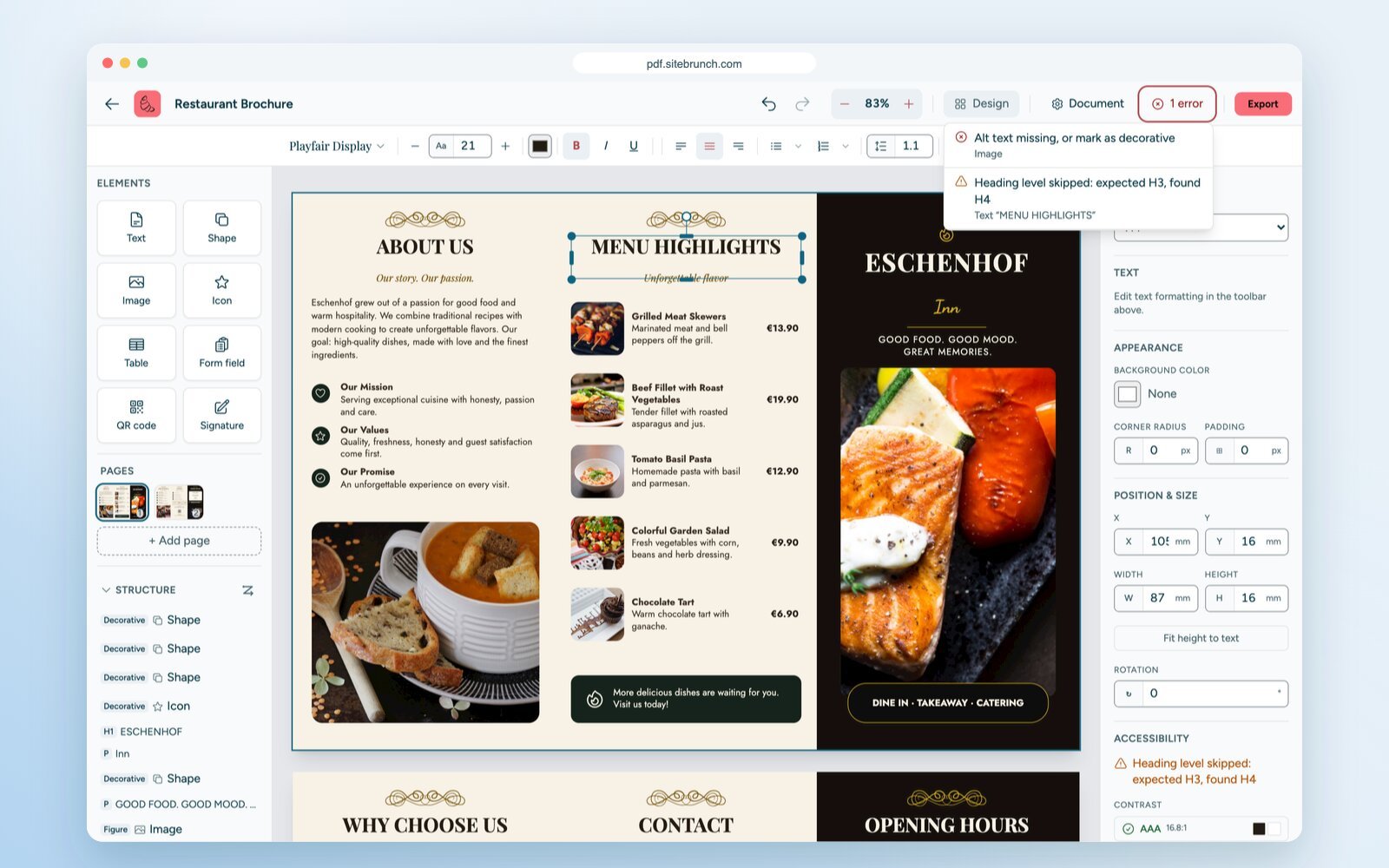
Task: Add a Shape element
Action: 221,227
